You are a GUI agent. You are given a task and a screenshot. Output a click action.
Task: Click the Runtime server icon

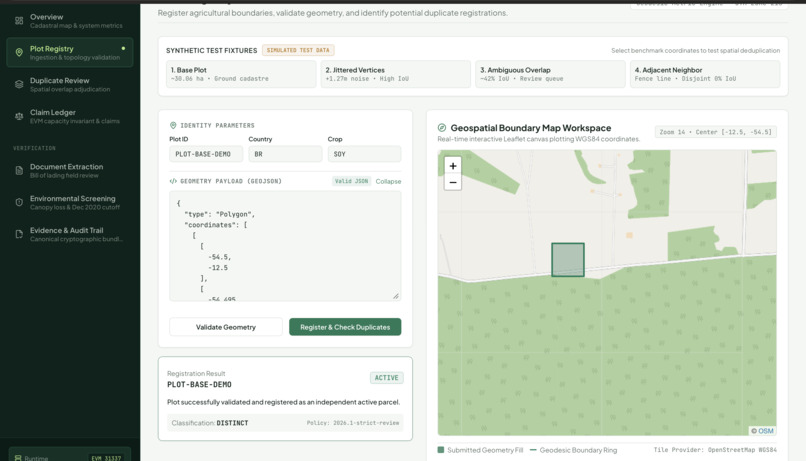(18, 458)
